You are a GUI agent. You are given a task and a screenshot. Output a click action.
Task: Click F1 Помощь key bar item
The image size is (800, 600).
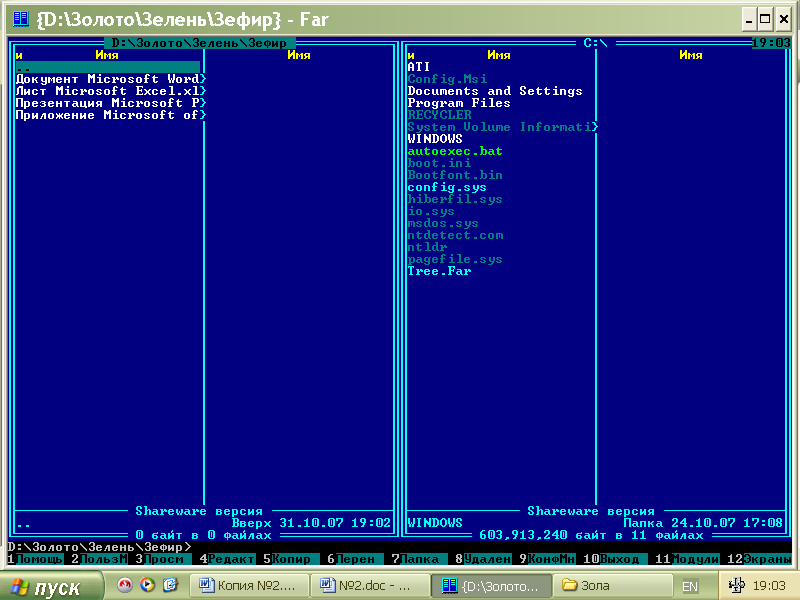coord(35,559)
